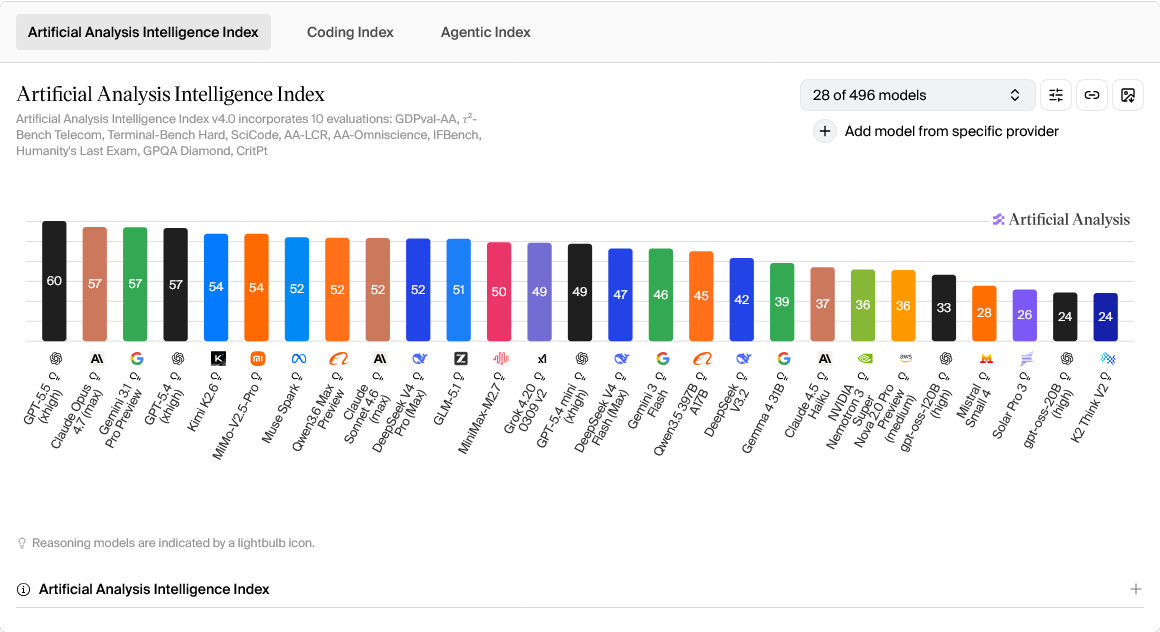Expand the Artificial Analysis Intelligence Index section plus
This screenshot has width=1160, height=632.
1136,589
